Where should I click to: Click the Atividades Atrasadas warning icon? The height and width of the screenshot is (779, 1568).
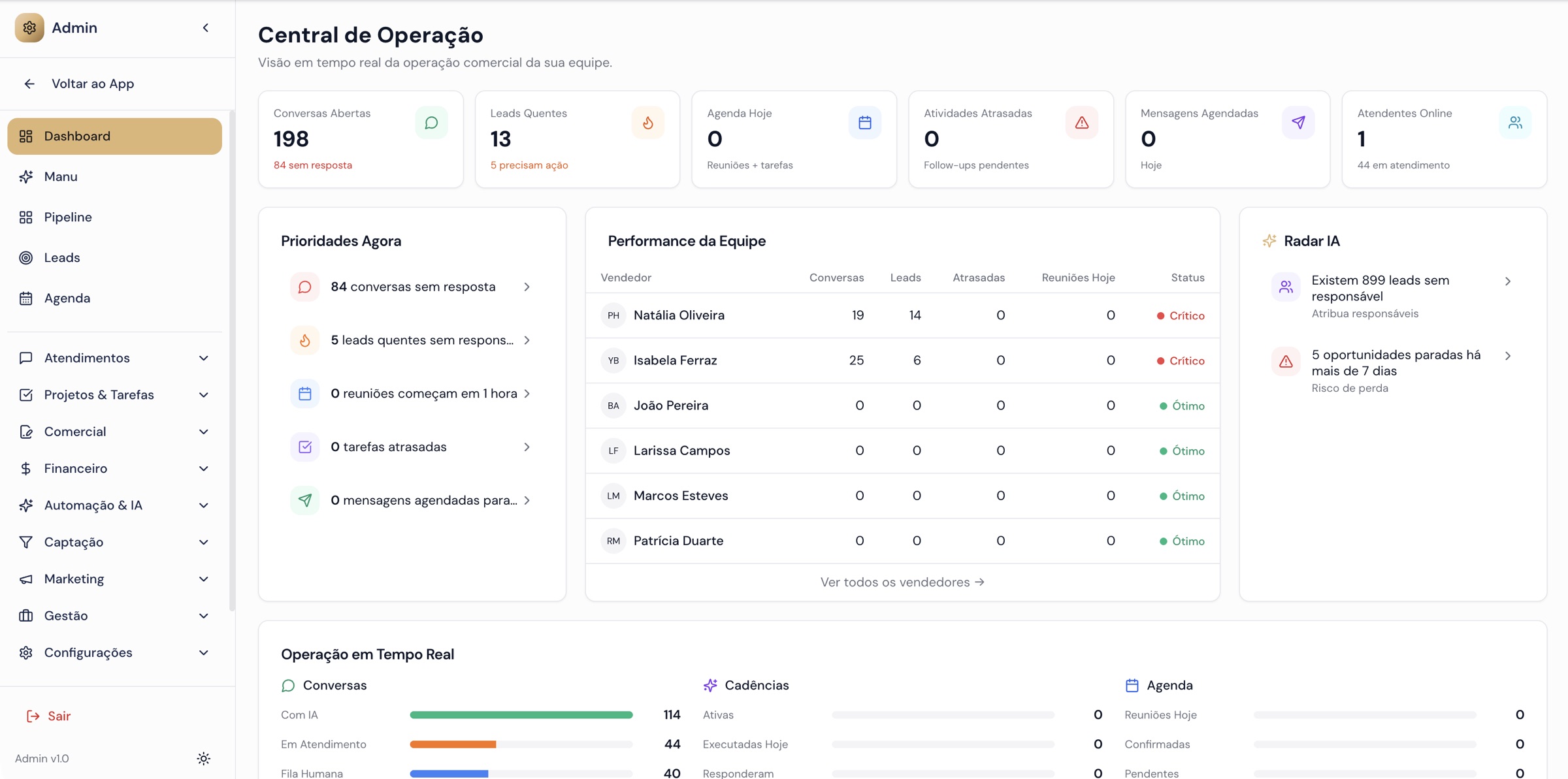(x=1081, y=123)
